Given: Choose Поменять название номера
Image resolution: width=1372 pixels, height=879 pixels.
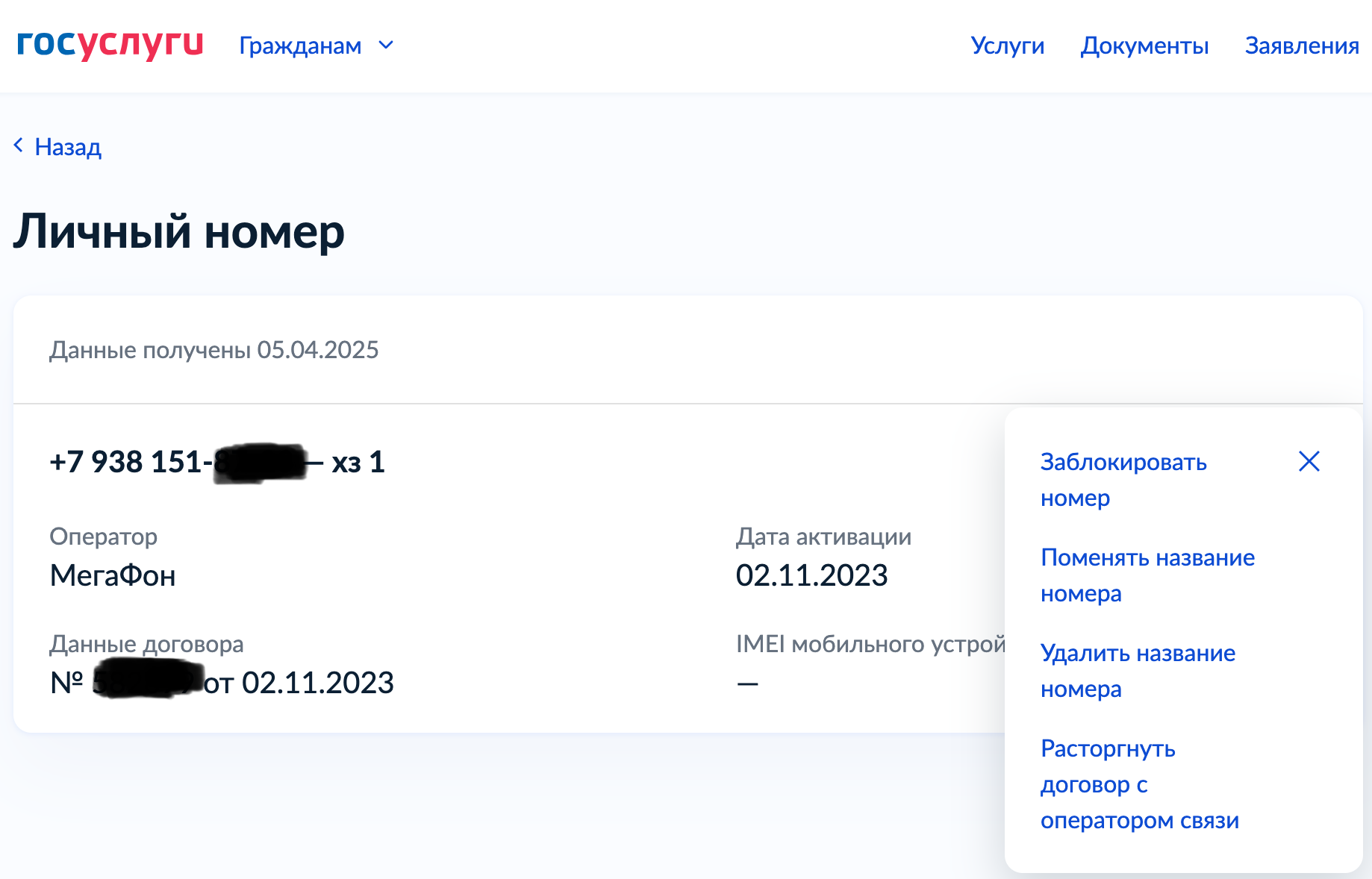Looking at the screenshot, I should point(1147,575).
